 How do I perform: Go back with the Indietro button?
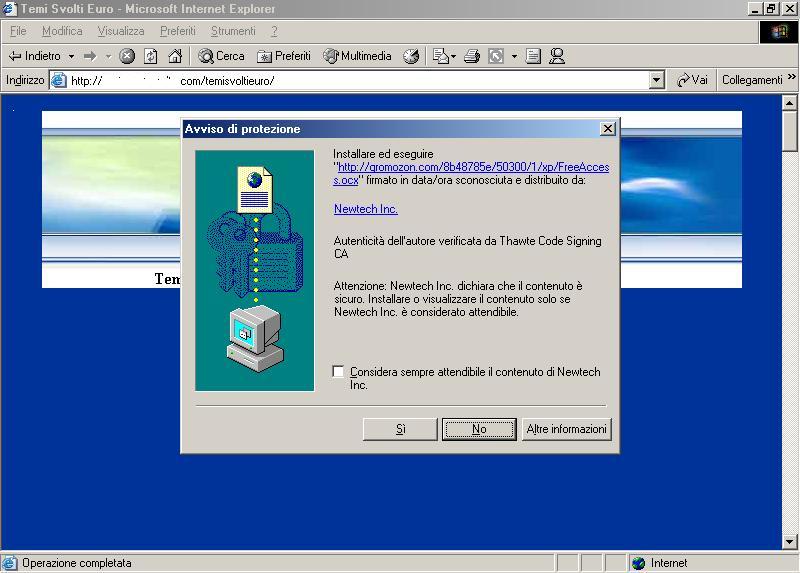point(34,56)
